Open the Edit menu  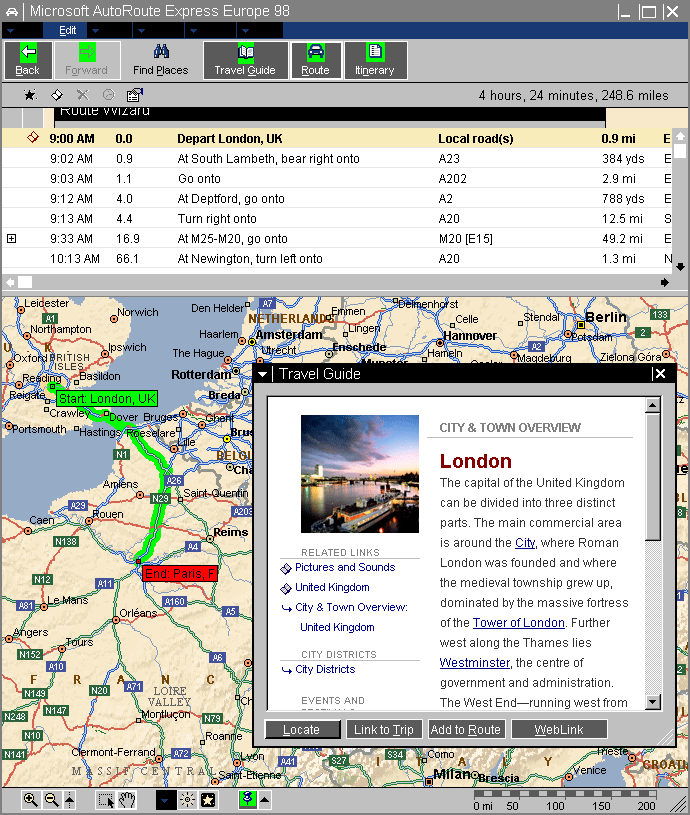click(x=68, y=31)
